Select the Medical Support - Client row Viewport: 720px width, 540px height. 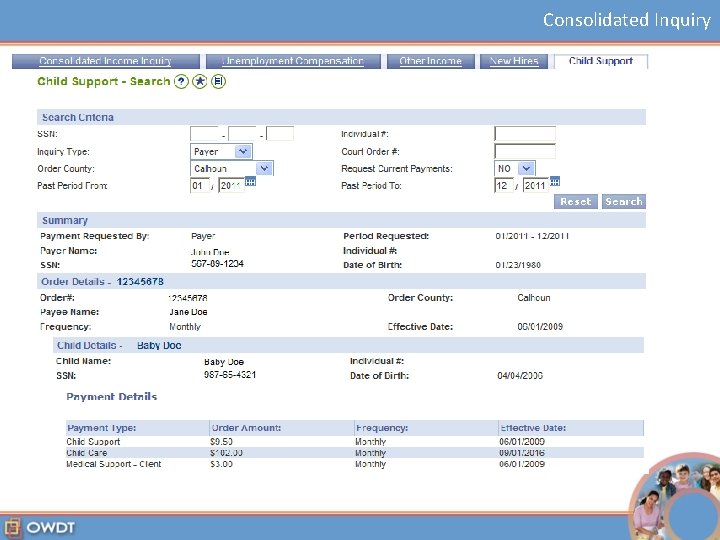pos(354,464)
